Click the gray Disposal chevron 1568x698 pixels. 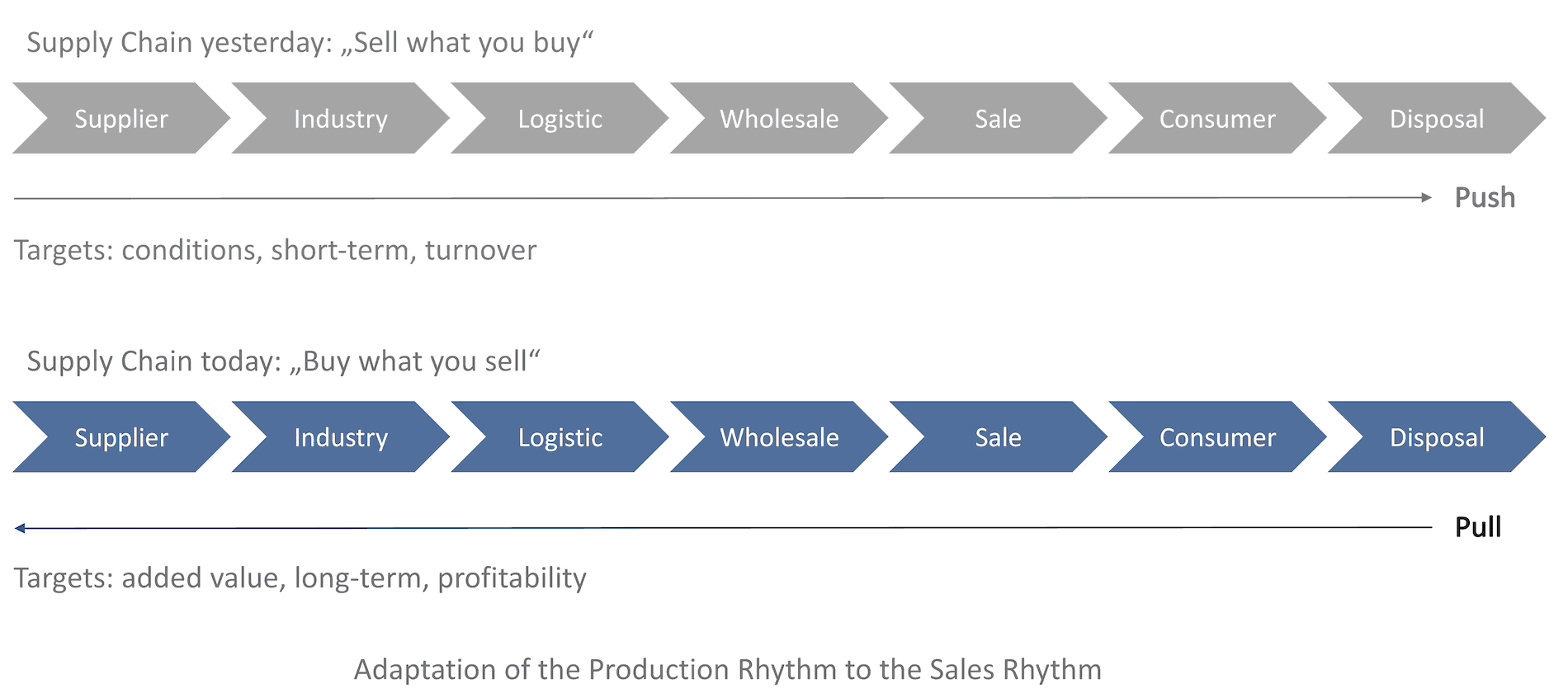click(x=1437, y=119)
